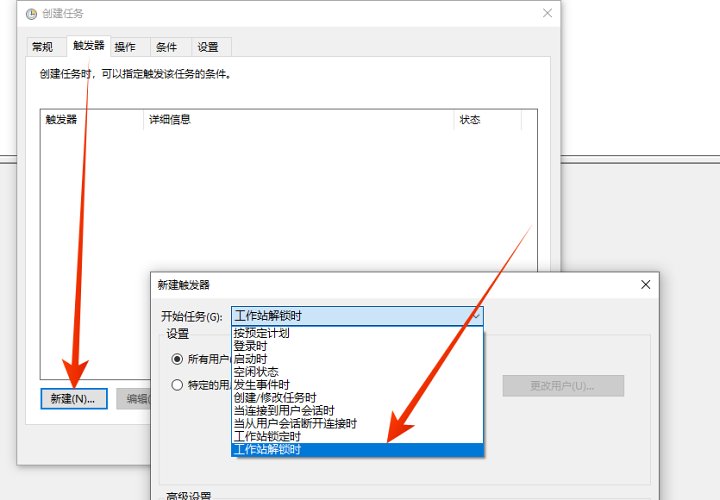Image resolution: width=720 pixels, height=500 pixels.
Task: Pick 当从用户会话断开连接时 option
Action: [x=357, y=423]
